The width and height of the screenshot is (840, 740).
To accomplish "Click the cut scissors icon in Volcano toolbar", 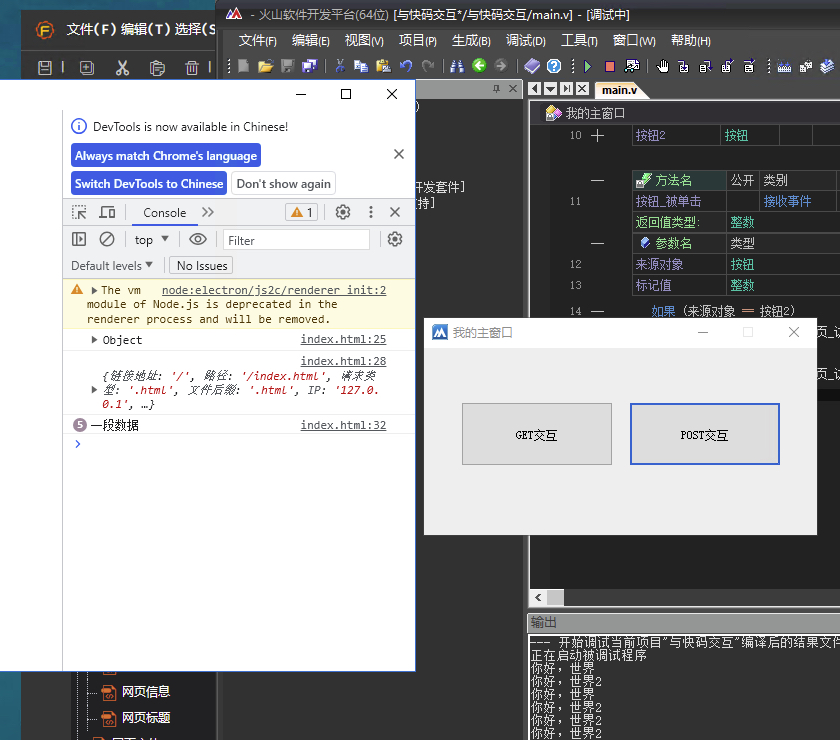I will point(340,66).
